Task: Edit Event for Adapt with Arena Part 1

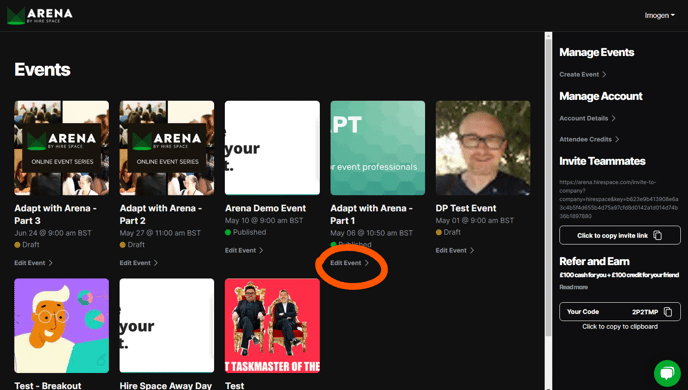Action: (x=349, y=263)
